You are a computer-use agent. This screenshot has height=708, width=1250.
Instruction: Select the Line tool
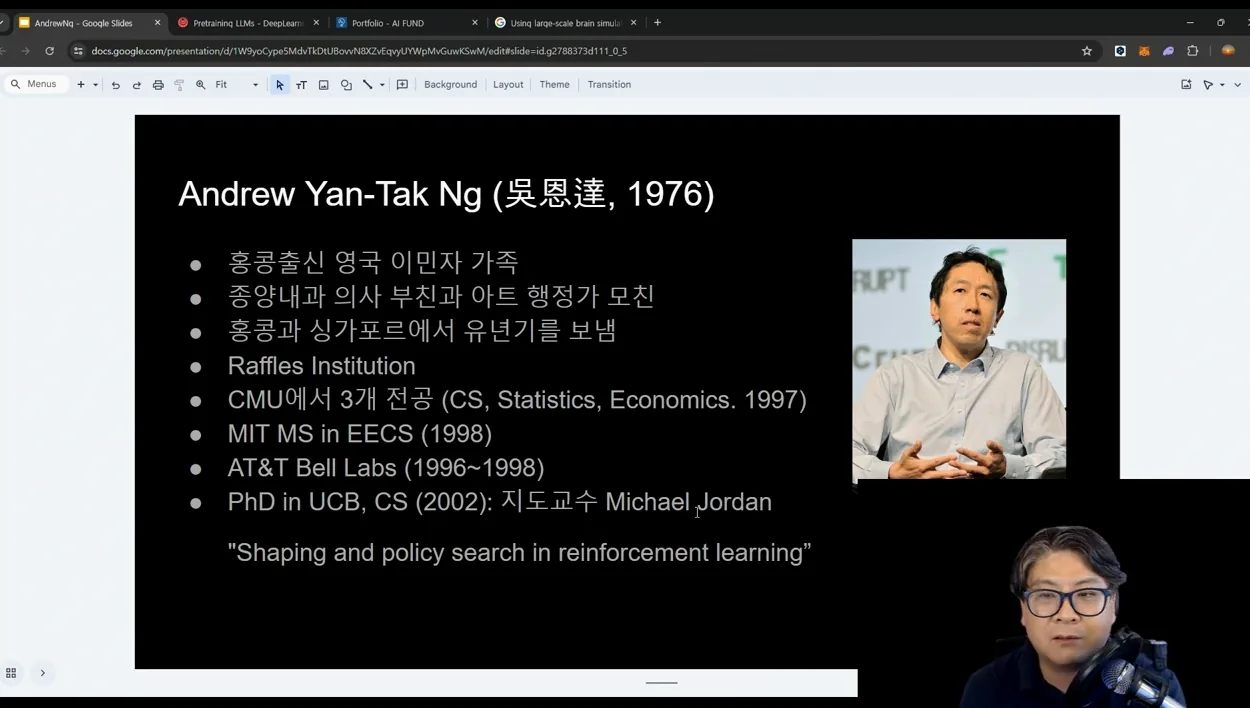(367, 85)
